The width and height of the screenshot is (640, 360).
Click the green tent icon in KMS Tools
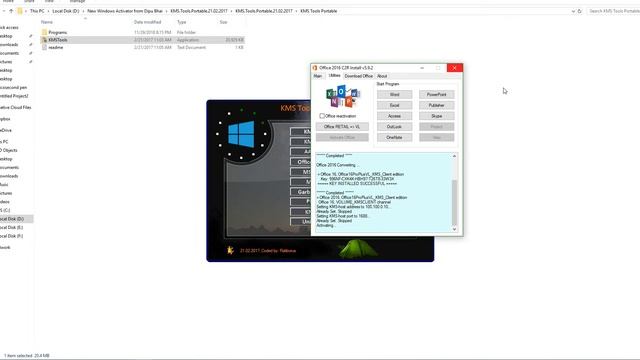[x=357, y=249]
